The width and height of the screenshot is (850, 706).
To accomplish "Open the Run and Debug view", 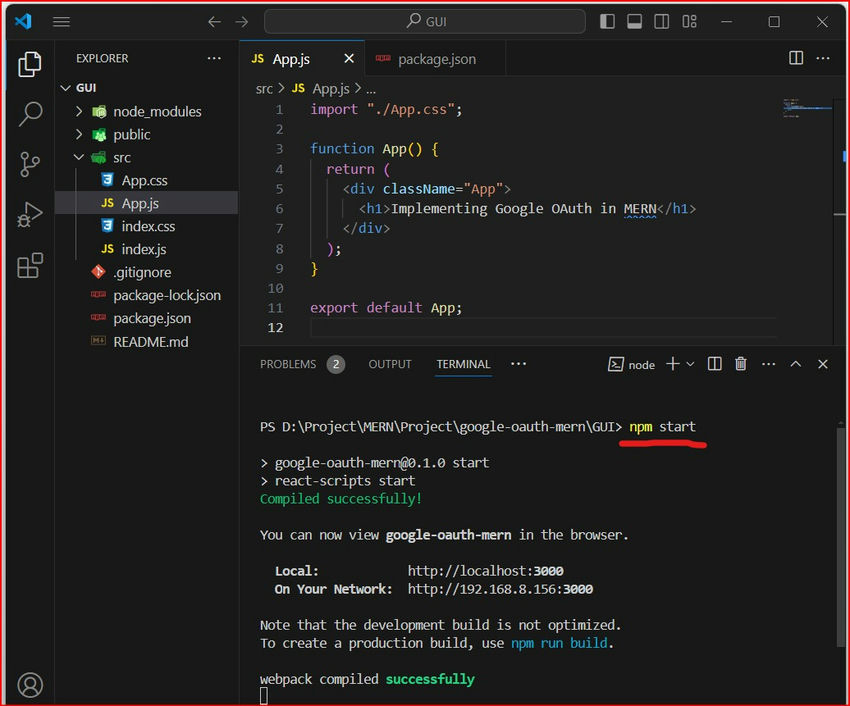I will [x=30, y=214].
